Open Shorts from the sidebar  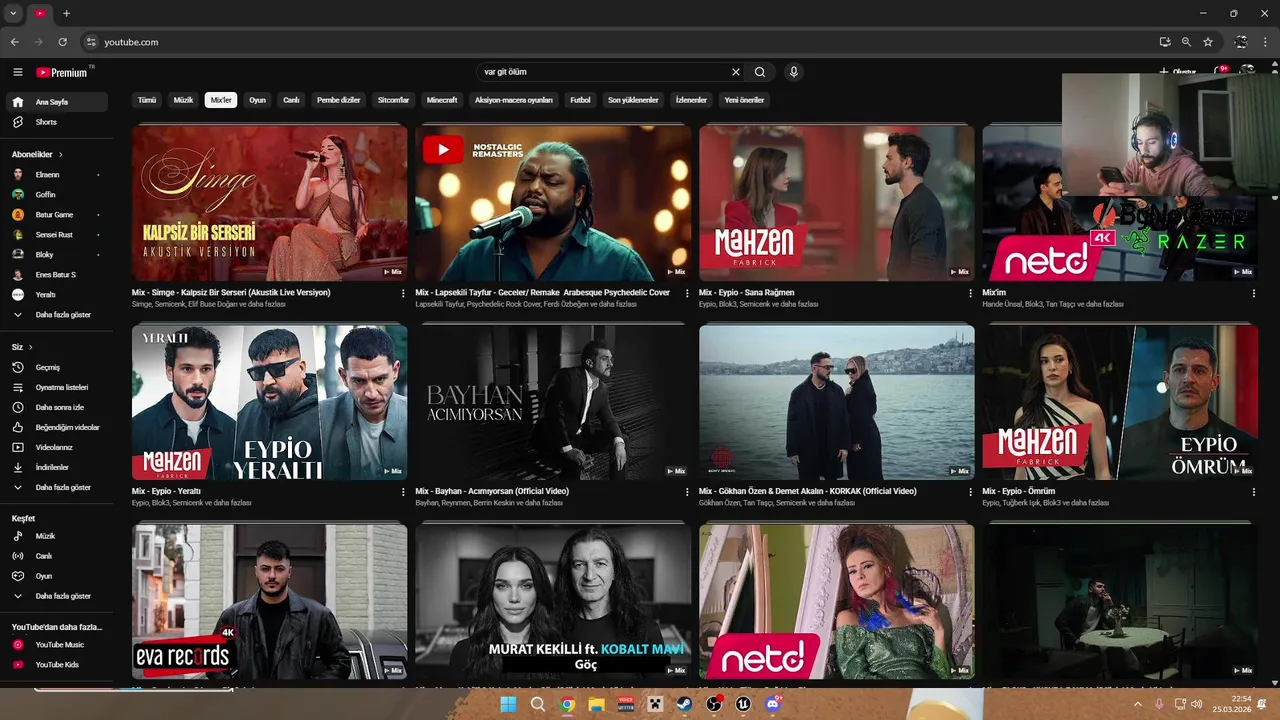click(x=58, y=122)
